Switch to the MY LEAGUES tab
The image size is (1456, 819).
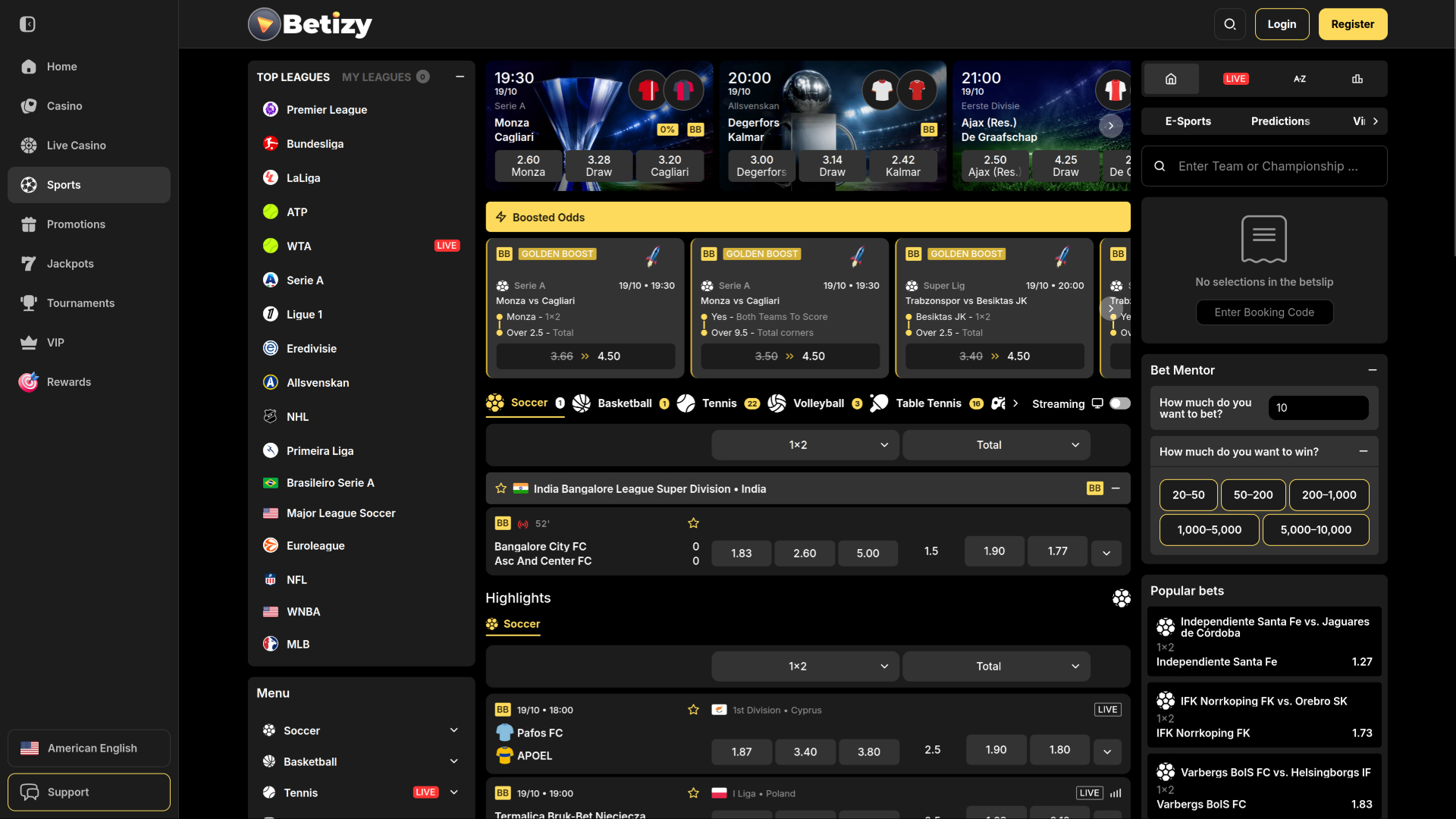coord(385,77)
